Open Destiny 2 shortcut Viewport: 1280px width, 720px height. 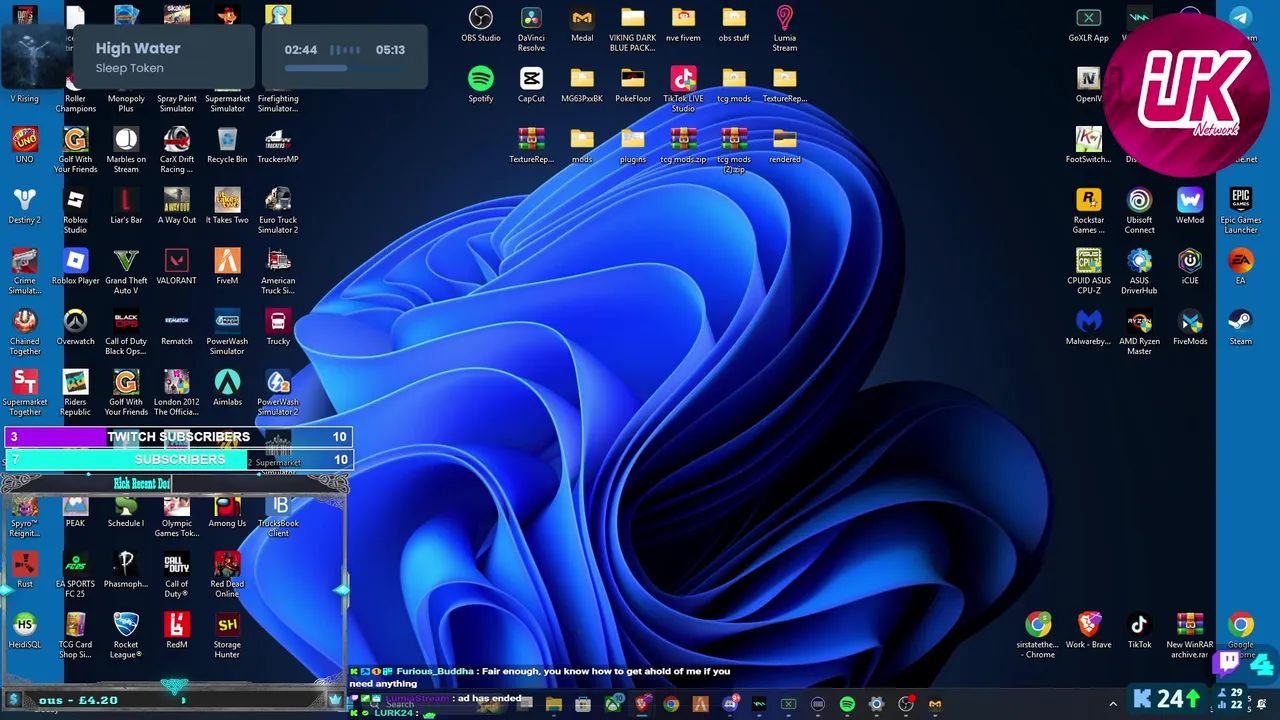tap(25, 206)
